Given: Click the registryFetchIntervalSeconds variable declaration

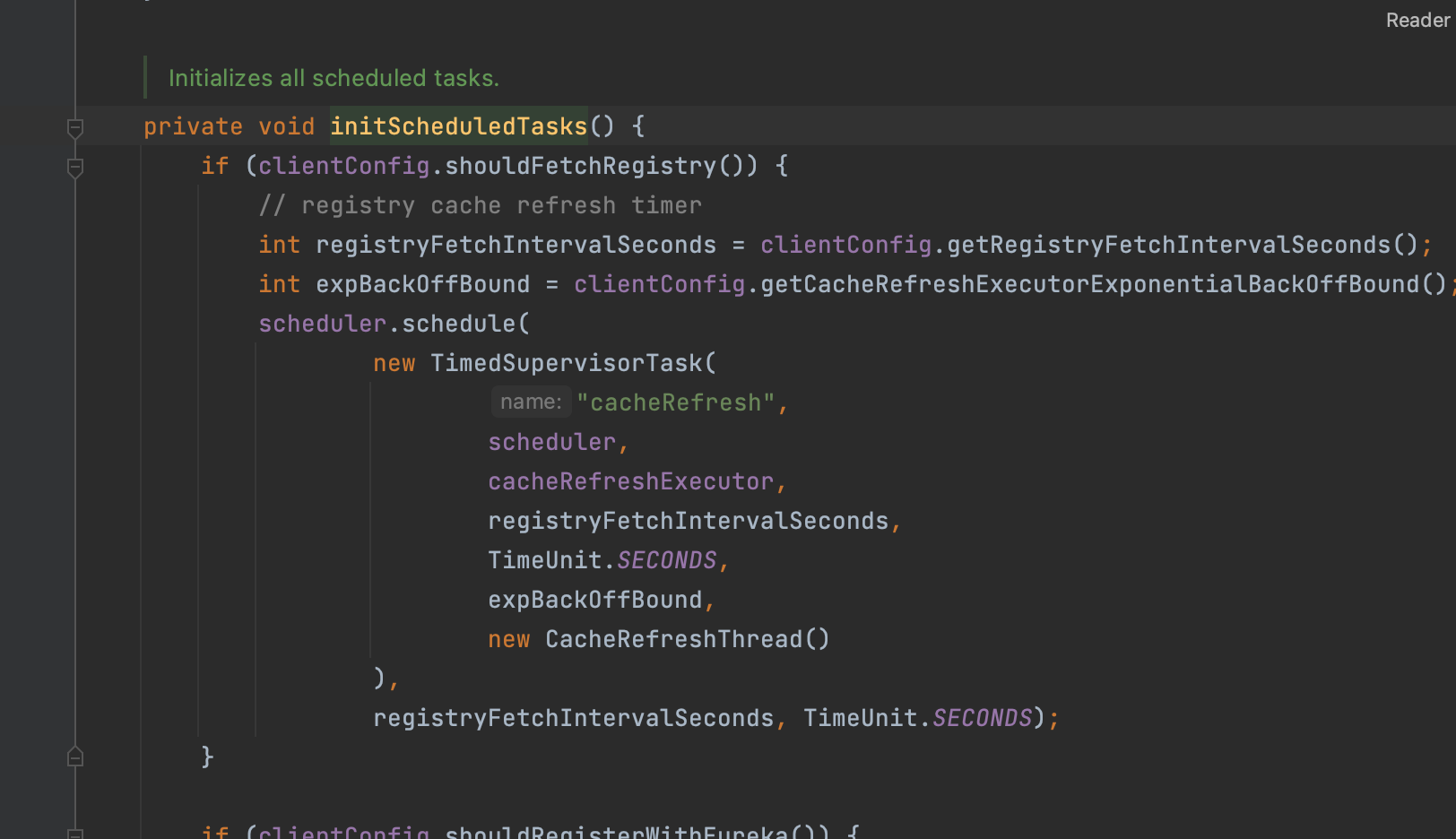Looking at the screenshot, I should (516, 245).
